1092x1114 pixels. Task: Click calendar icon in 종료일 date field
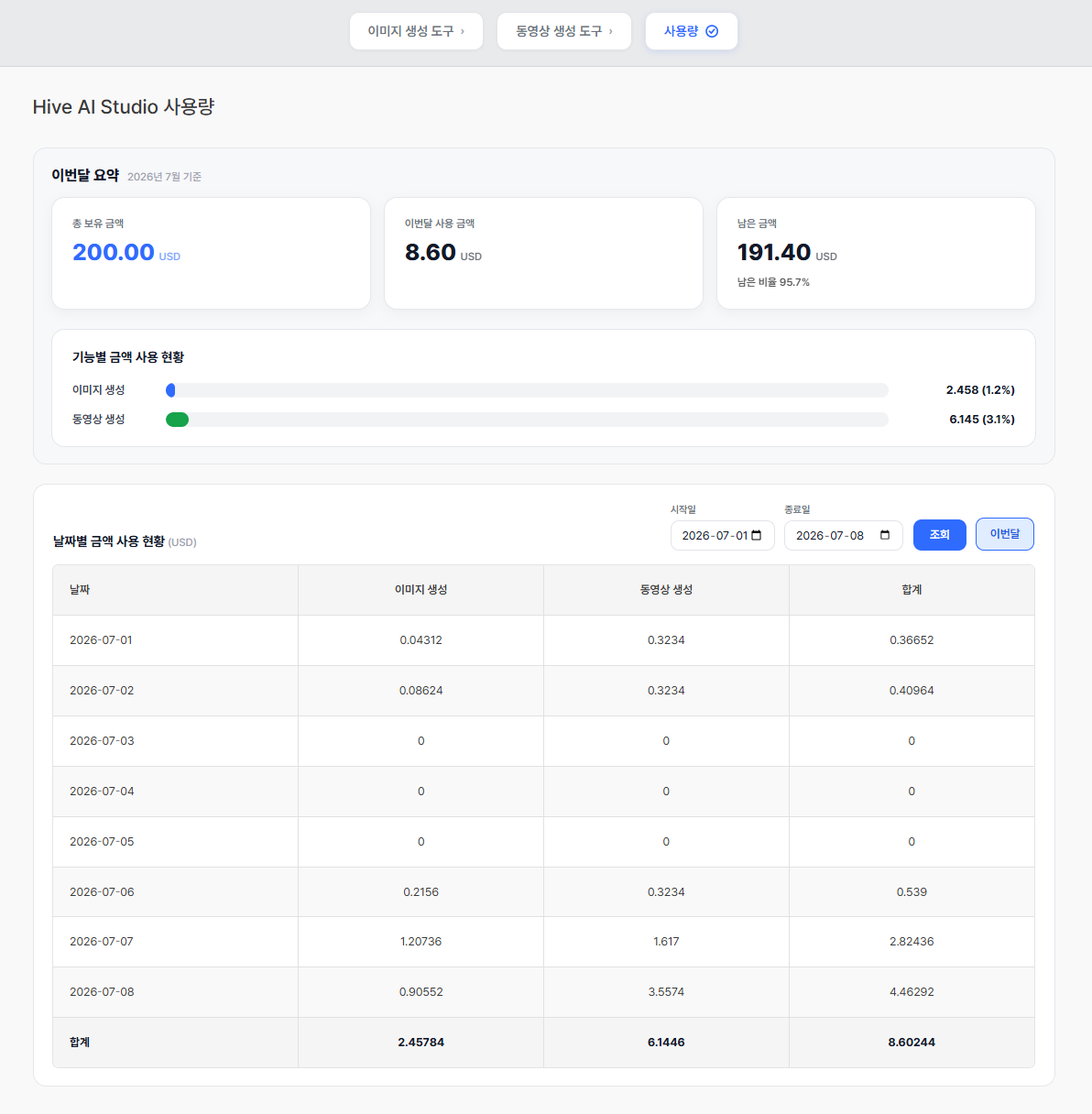pyautogui.click(x=885, y=535)
